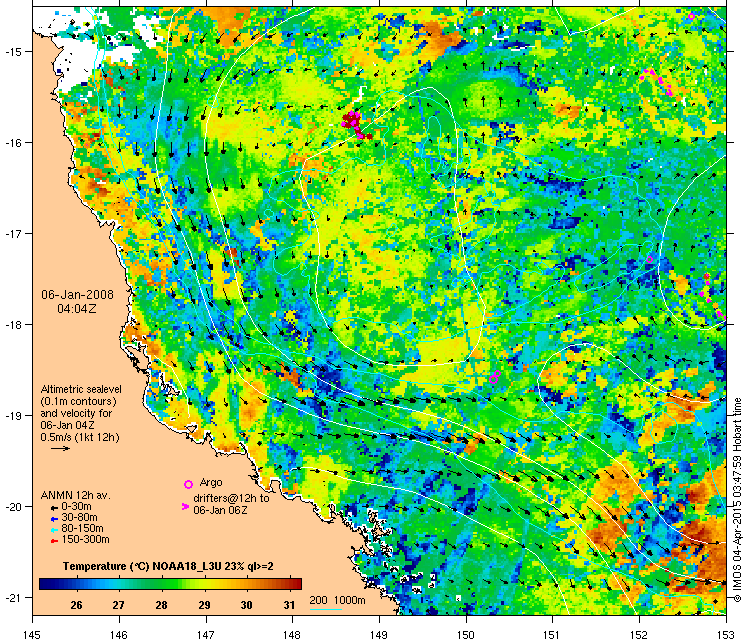Viewport: 750px width, 640px height.
Task: Click the cyan 80-150m arrow legend marker
Action: coord(54,530)
